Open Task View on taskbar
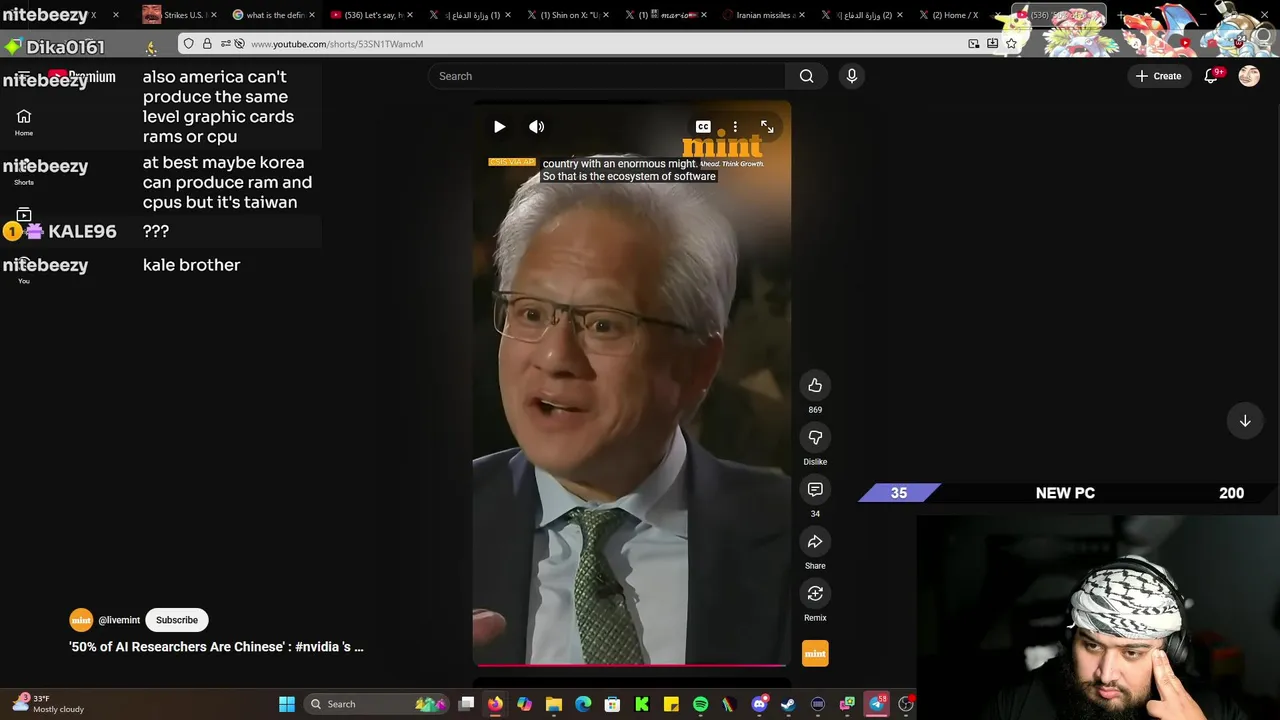The image size is (1280, 720). (466, 704)
